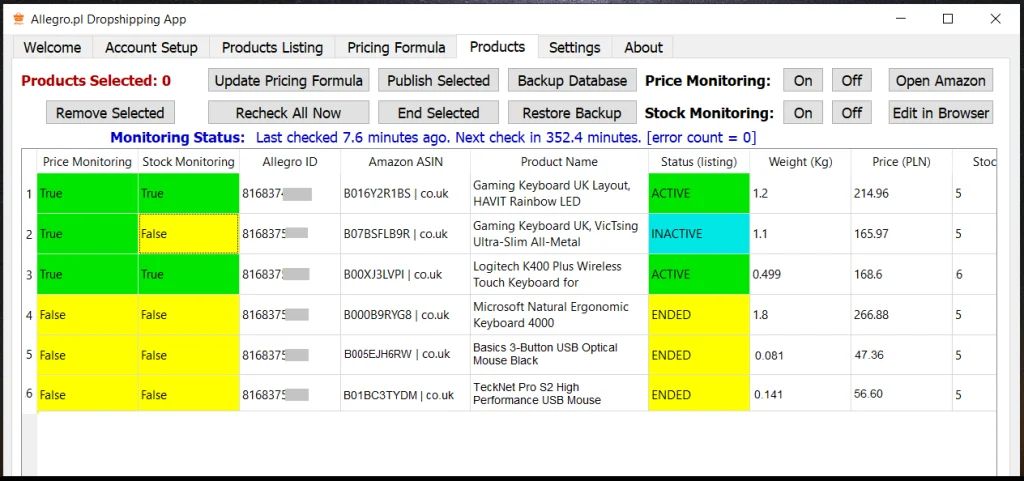This screenshot has height=481, width=1024.
Task: Click ASIN cell B005EJH6RW | co.uk
Action: point(406,355)
